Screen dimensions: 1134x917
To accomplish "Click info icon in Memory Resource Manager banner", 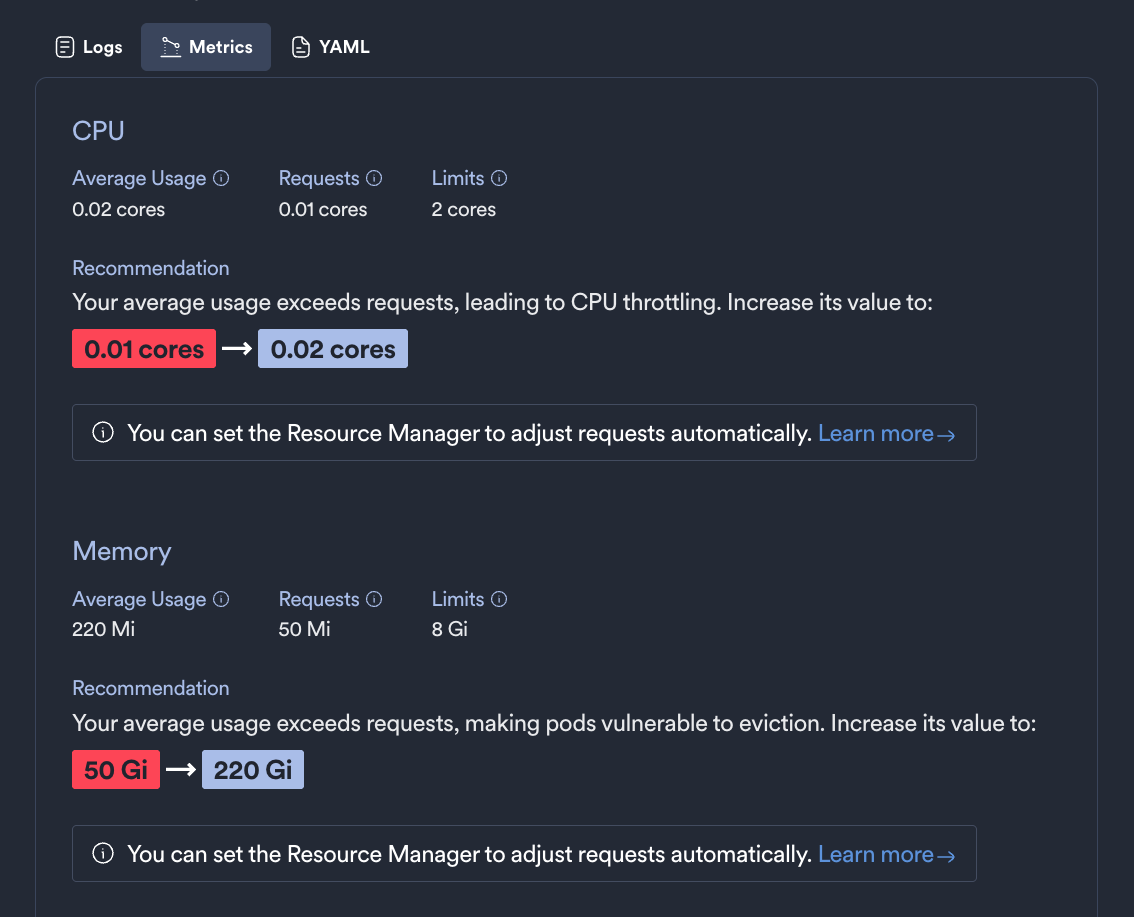I will tap(104, 853).
